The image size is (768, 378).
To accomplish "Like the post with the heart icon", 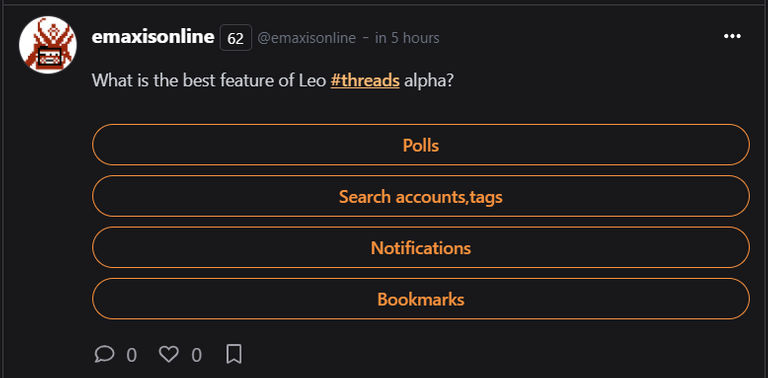I will click(x=169, y=354).
